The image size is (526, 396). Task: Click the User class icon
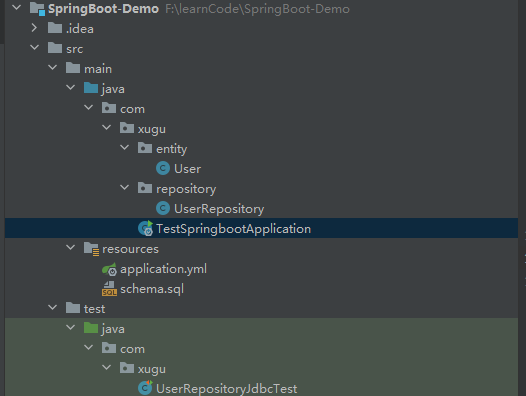pyautogui.click(x=163, y=168)
